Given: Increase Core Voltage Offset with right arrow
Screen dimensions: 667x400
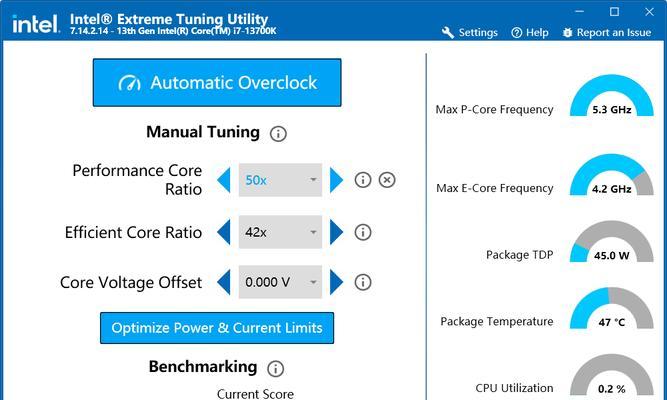Looking at the screenshot, I should point(336,282).
